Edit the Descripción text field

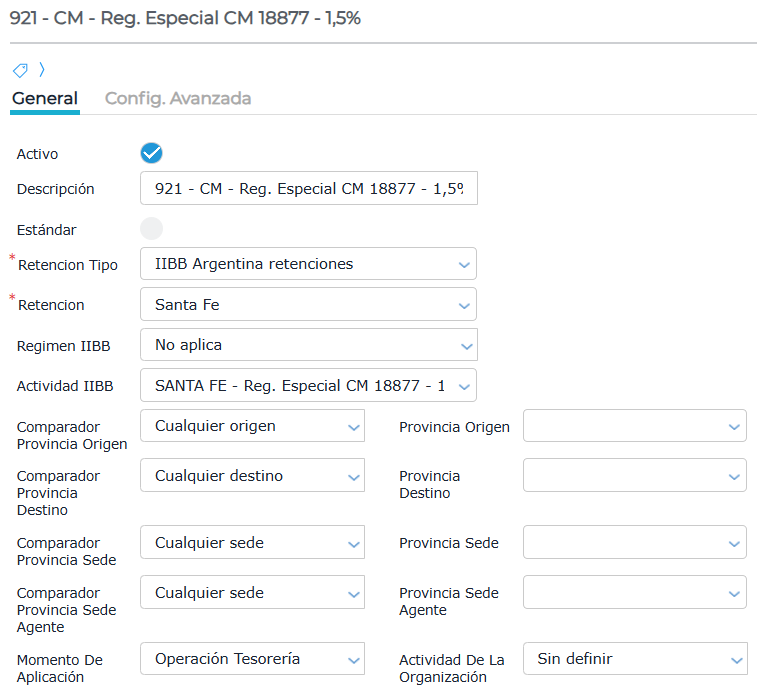308,188
